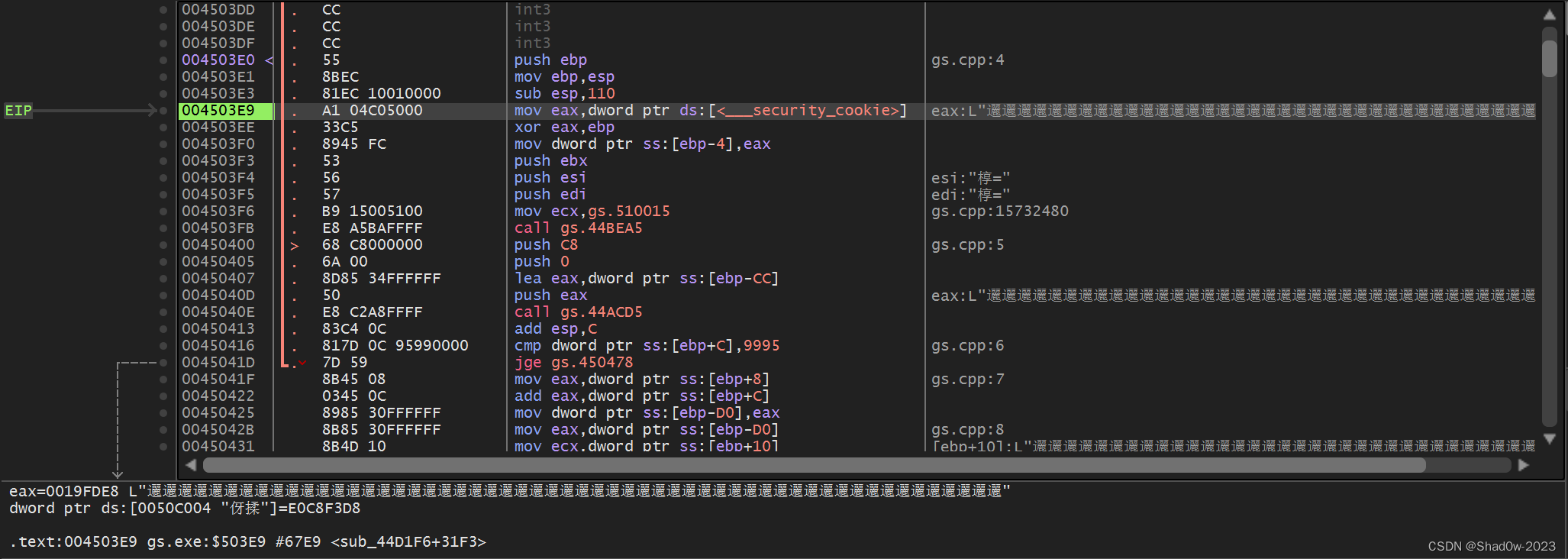The image size is (1568, 559).
Task: Click the scroll down arrow of disassembly
Action: coord(1549,439)
